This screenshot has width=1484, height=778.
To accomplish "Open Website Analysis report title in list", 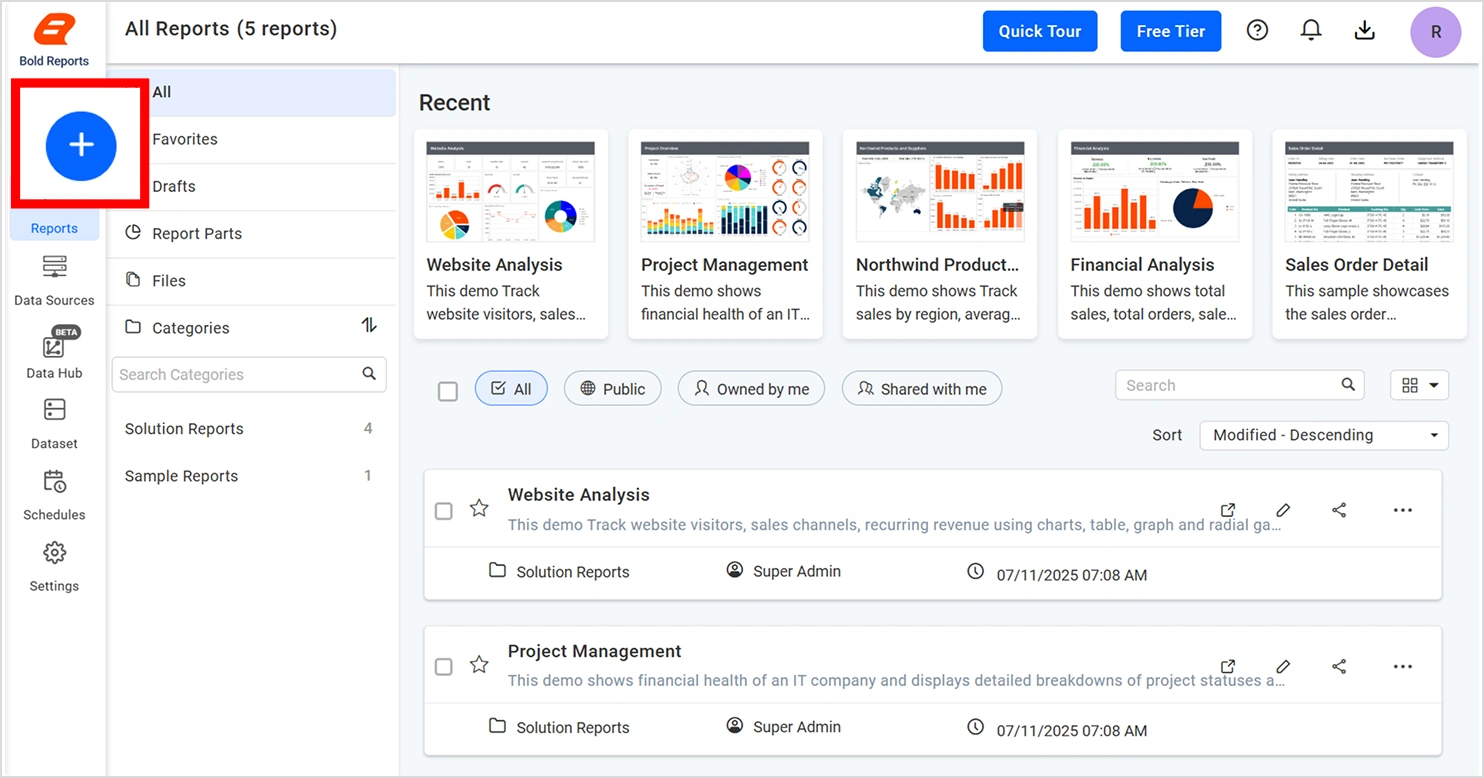I will 578,495.
